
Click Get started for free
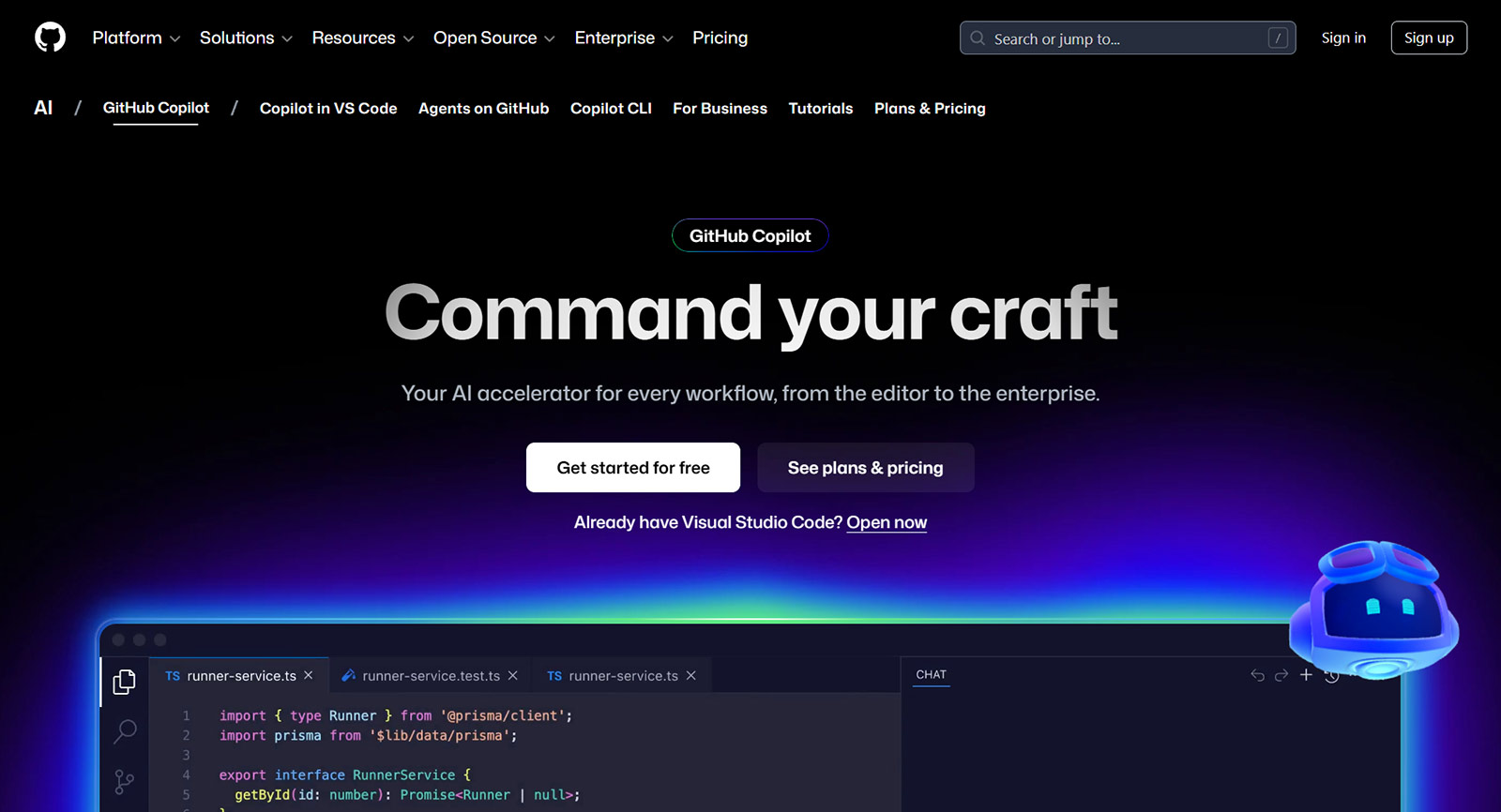click(633, 467)
